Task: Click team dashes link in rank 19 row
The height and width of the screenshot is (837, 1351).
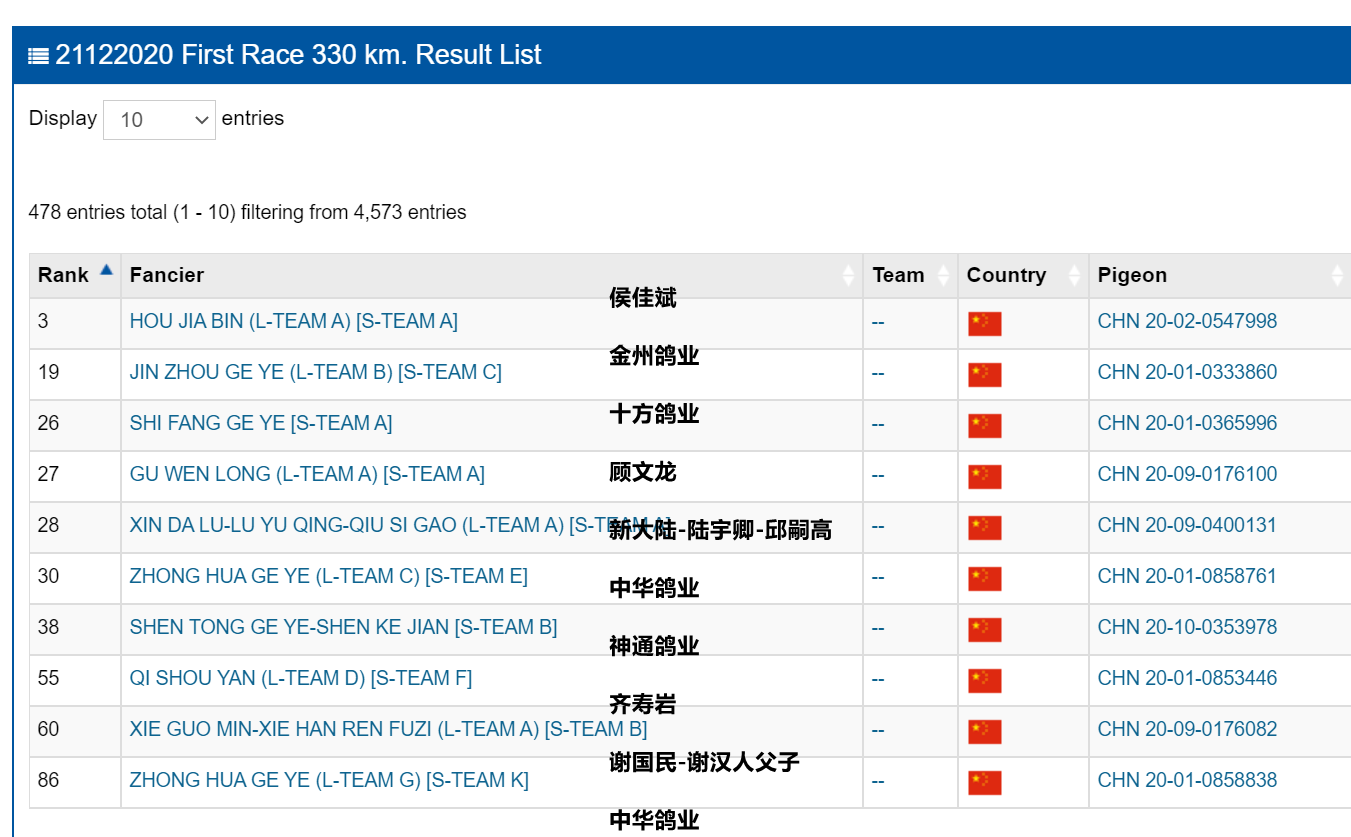Action: click(x=878, y=373)
